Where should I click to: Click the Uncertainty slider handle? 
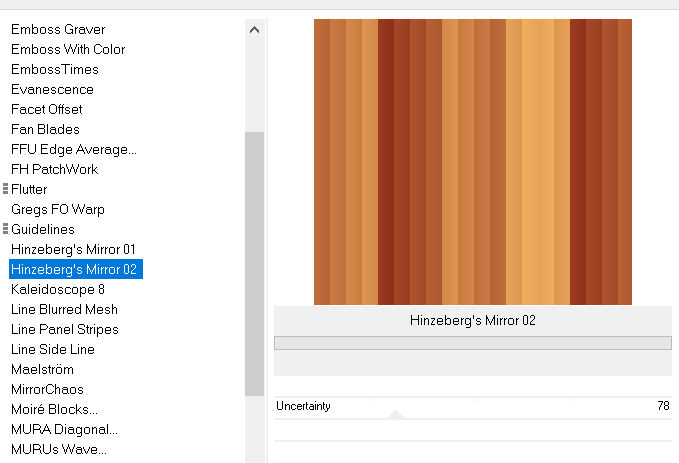pos(395,414)
